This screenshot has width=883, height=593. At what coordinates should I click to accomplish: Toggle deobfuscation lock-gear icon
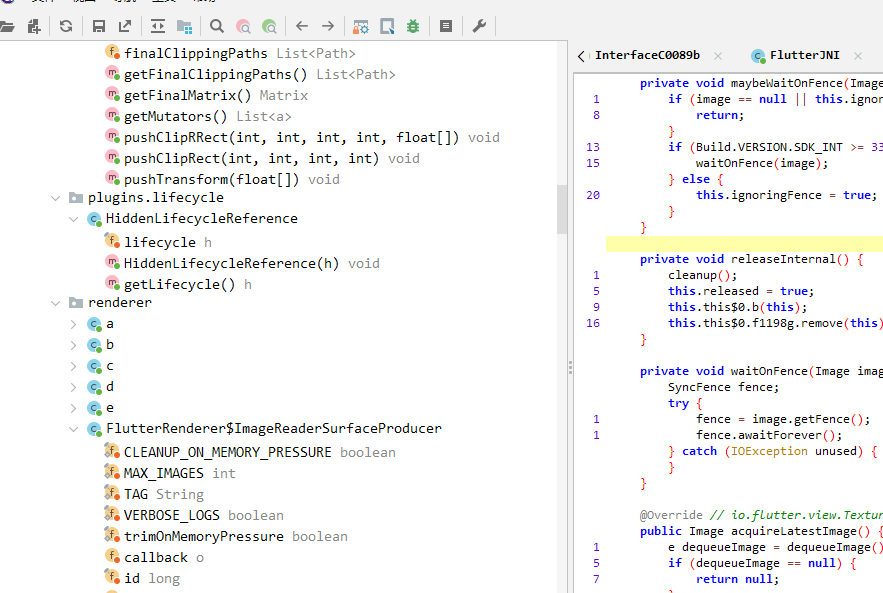[x=360, y=26]
